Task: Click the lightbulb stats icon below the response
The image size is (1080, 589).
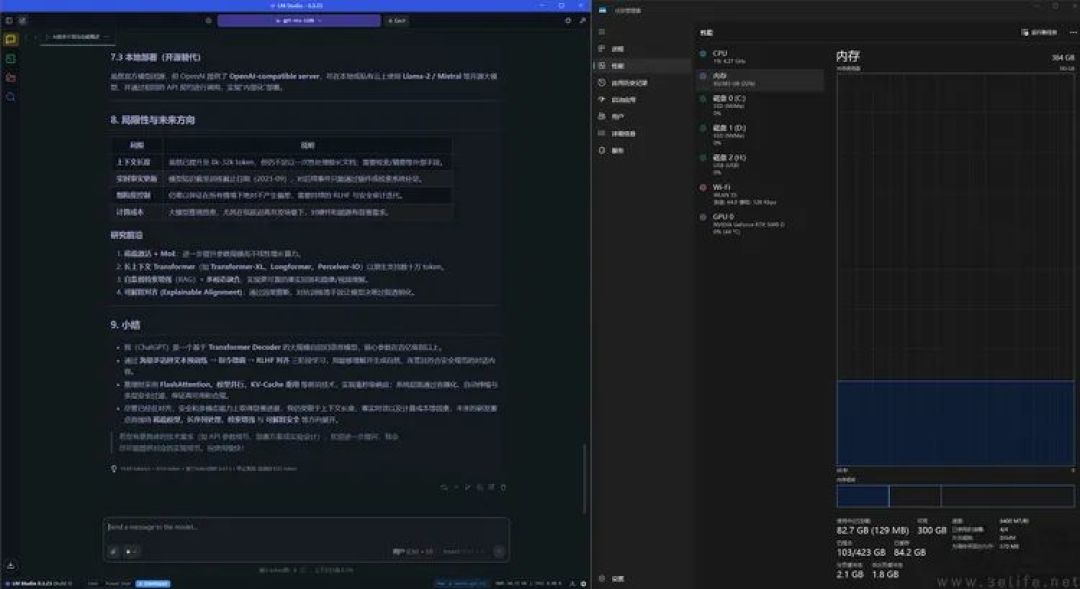Action: point(114,468)
